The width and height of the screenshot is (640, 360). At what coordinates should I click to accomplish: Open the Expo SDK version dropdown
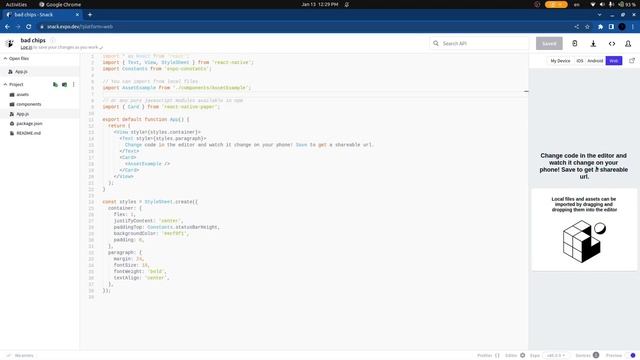click(556, 356)
